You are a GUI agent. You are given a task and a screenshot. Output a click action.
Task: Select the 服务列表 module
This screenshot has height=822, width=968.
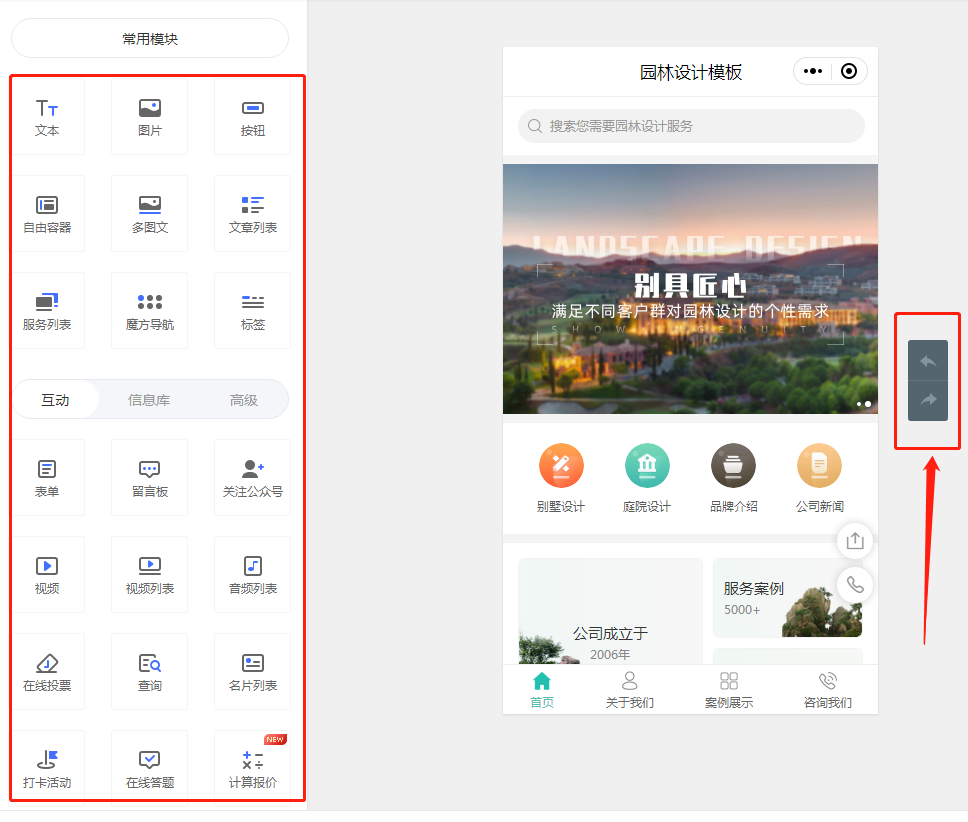47,310
